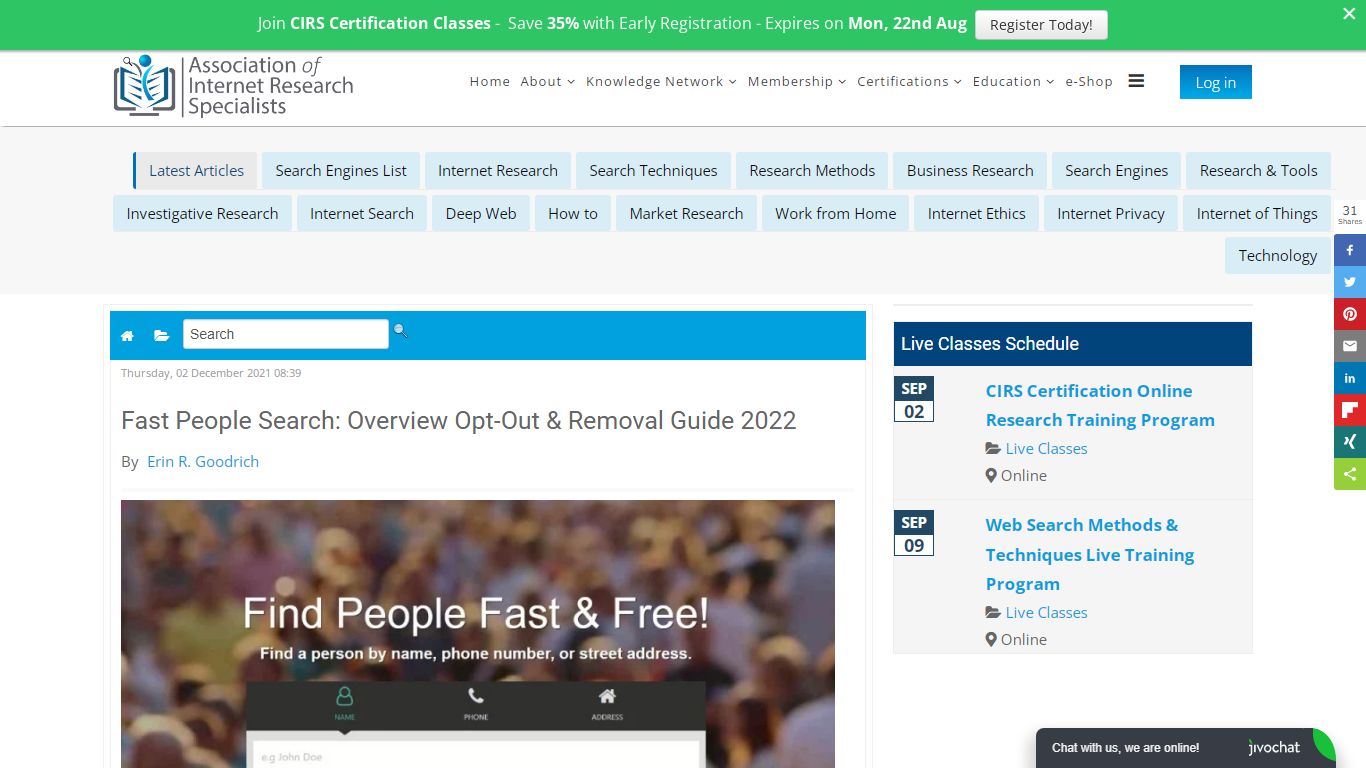Image resolution: width=1366 pixels, height=768 pixels.
Task: Open the hamburger menu icon
Action: coord(1136,81)
